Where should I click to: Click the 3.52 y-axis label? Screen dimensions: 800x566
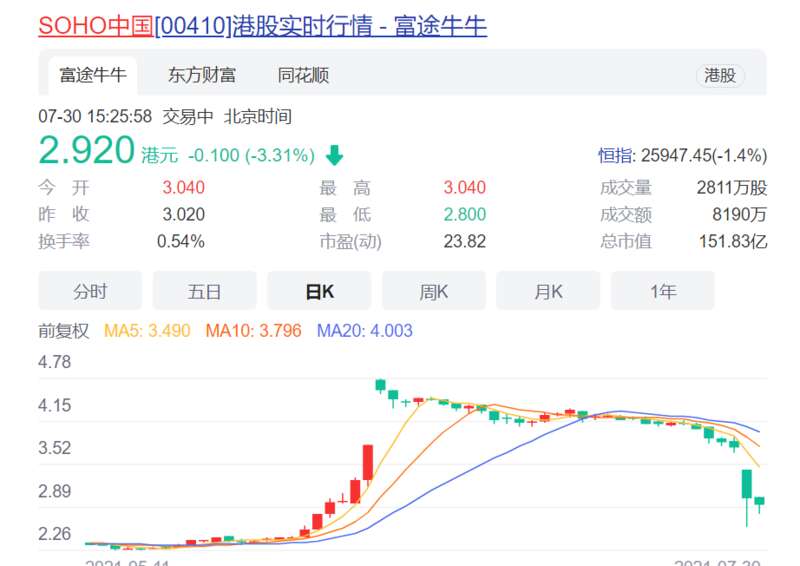54,448
